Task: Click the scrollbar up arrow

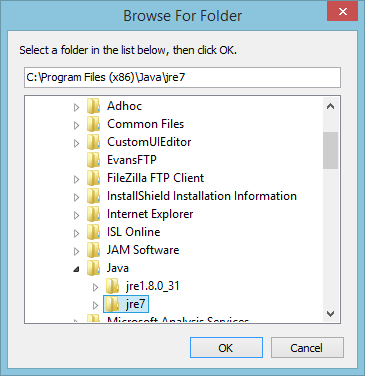Action: (x=330, y=107)
